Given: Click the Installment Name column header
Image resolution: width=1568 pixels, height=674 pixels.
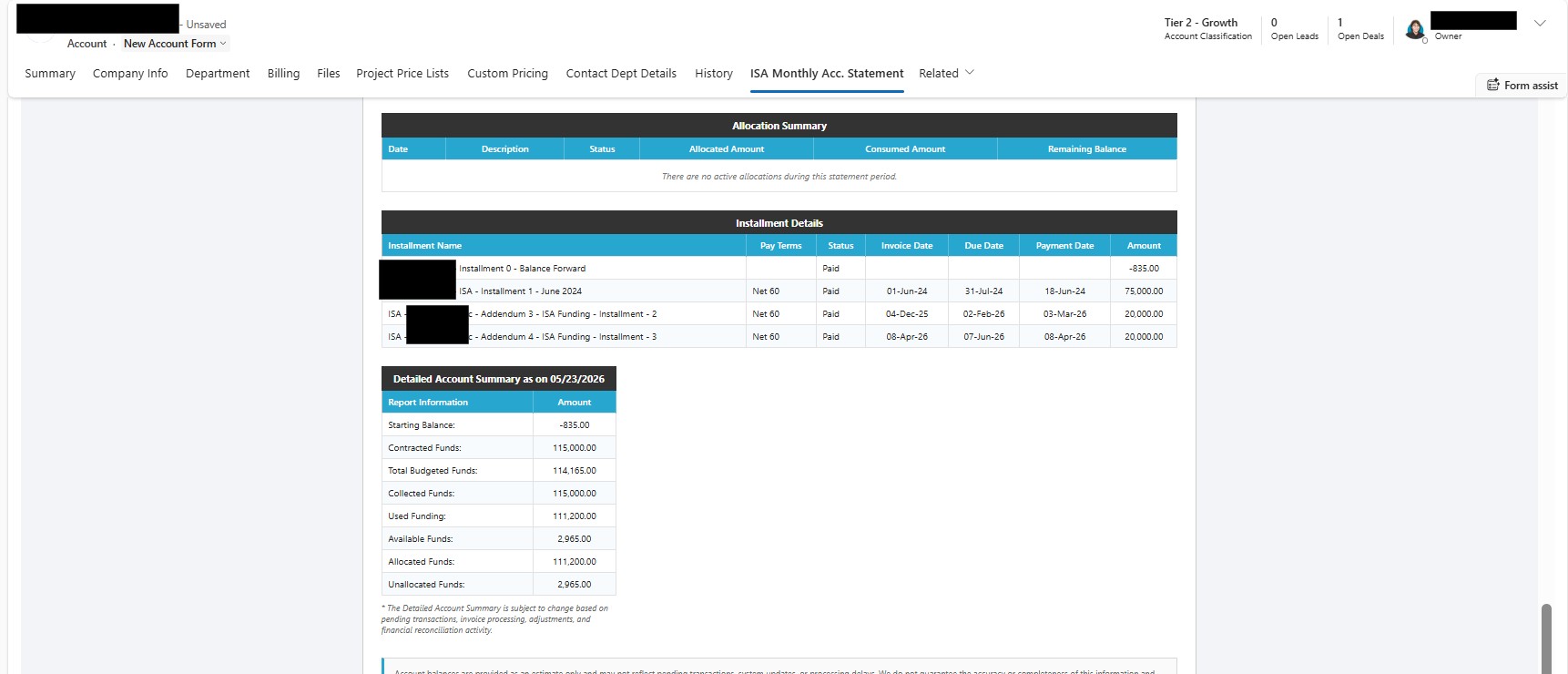Looking at the screenshot, I should tap(564, 245).
